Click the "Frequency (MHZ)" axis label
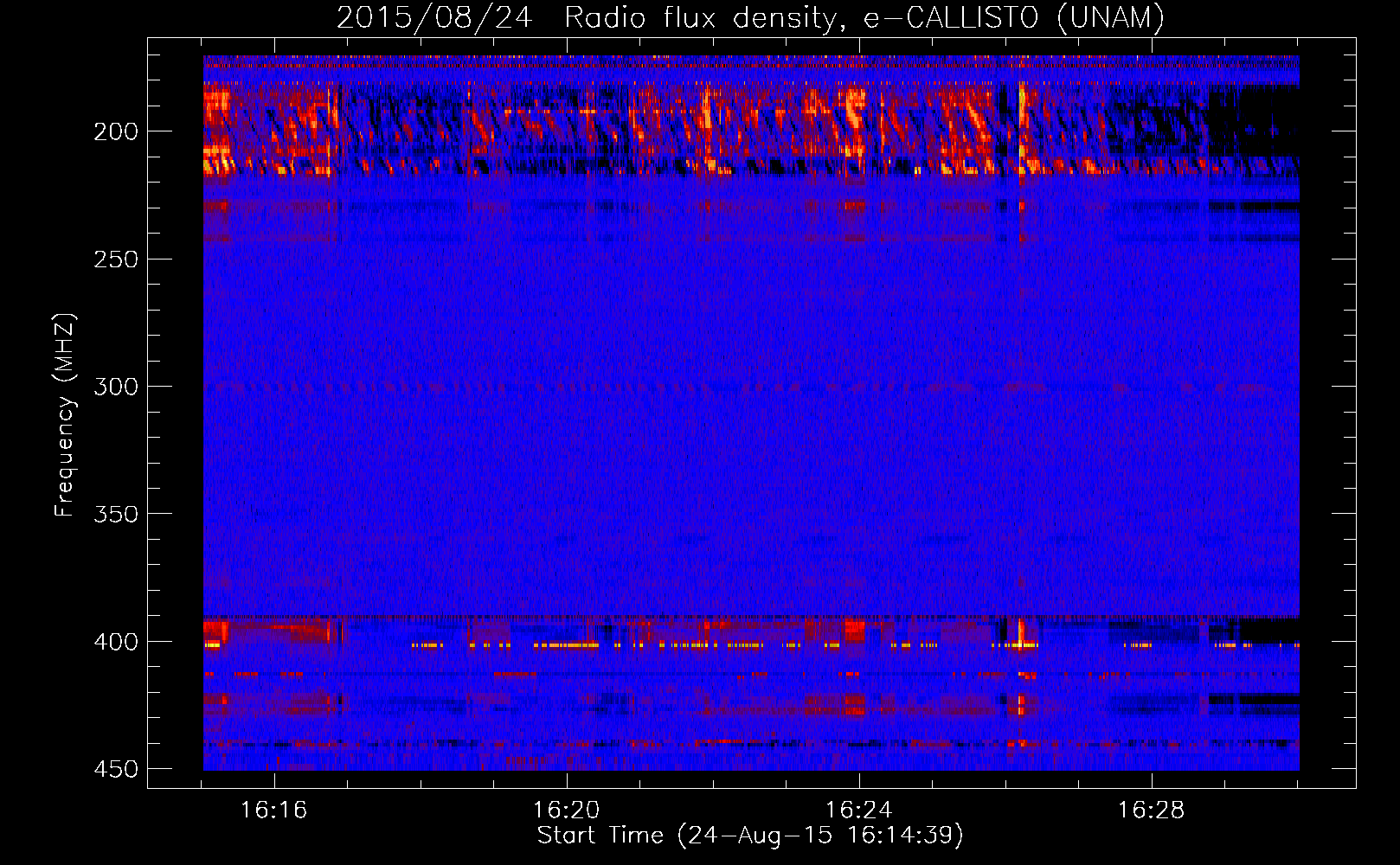1400x865 pixels. pyautogui.click(x=65, y=415)
